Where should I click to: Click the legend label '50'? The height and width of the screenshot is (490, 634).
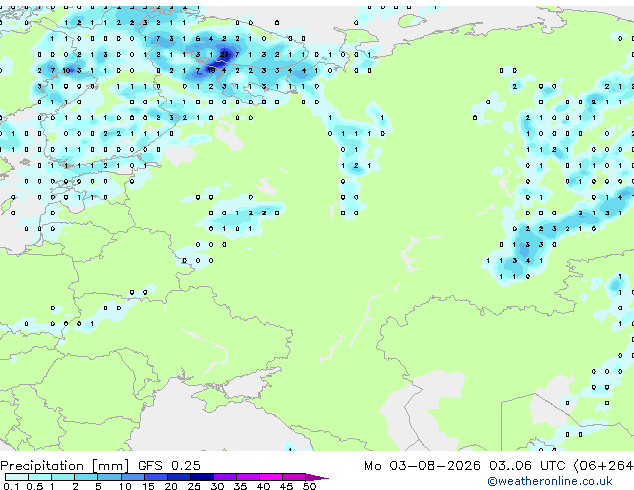(309, 486)
